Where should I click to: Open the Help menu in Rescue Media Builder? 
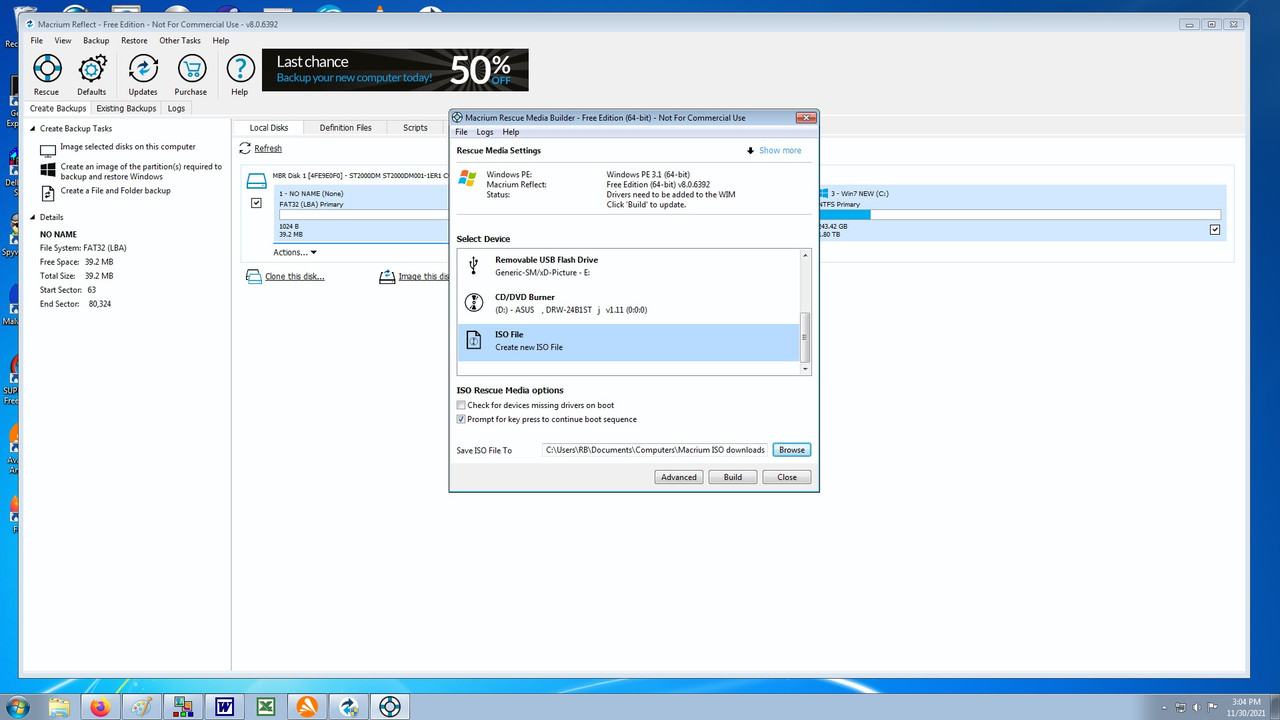(x=511, y=132)
